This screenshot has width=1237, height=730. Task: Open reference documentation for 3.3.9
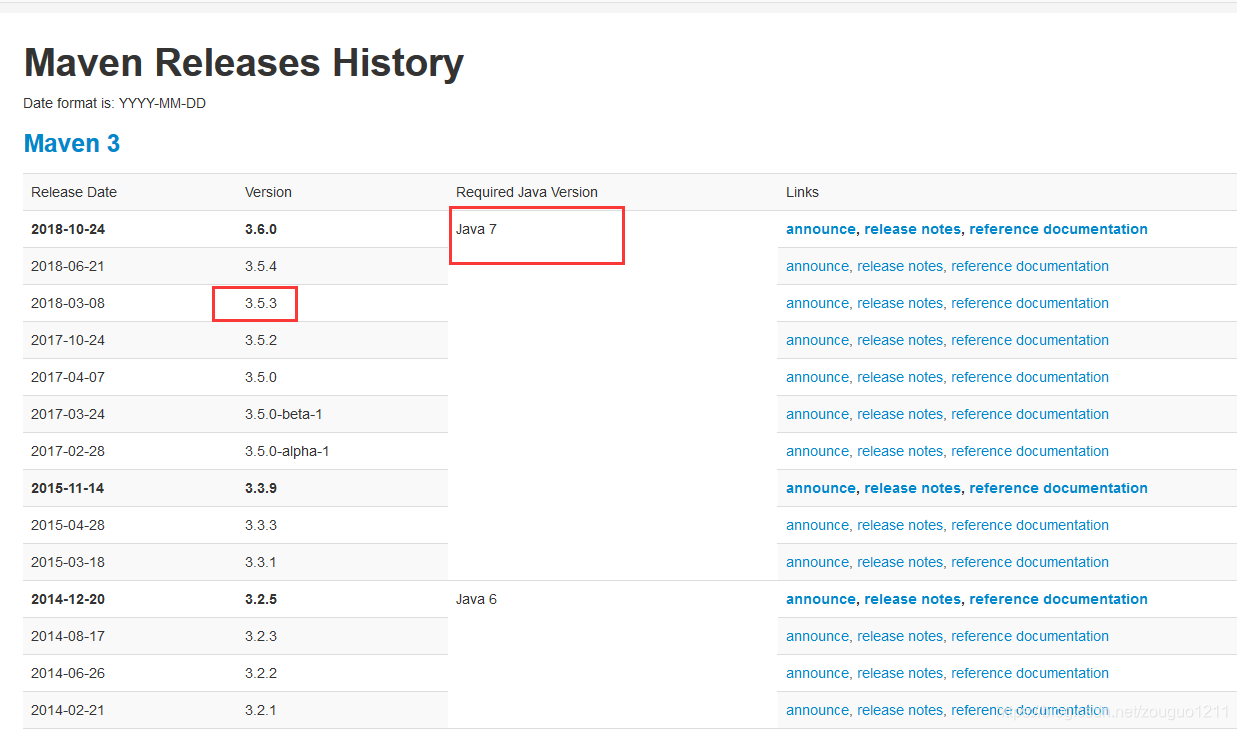(x=1058, y=488)
